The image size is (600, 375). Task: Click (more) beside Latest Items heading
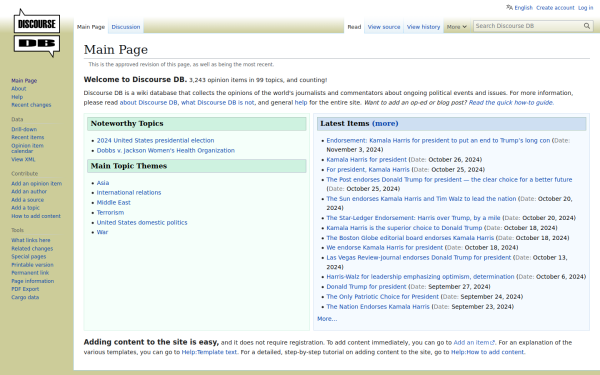(x=385, y=124)
